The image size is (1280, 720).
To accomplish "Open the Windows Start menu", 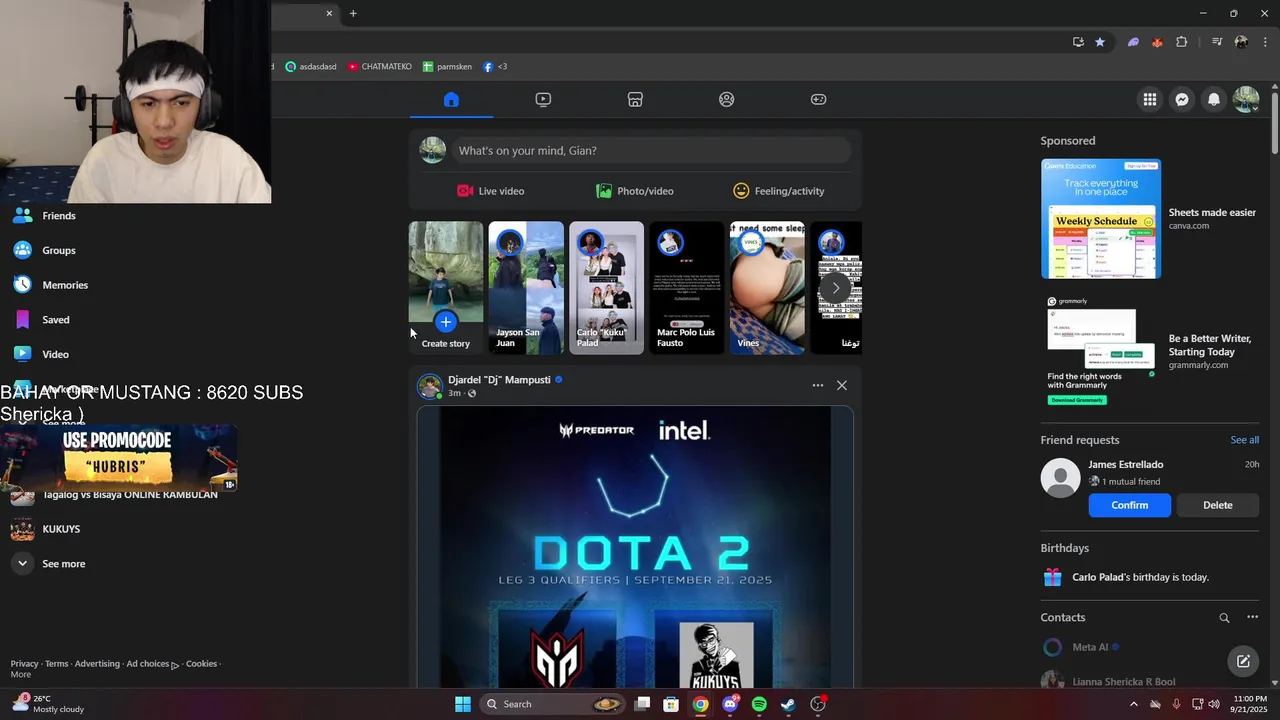I will pyautogui.click(x=463, y=704).
